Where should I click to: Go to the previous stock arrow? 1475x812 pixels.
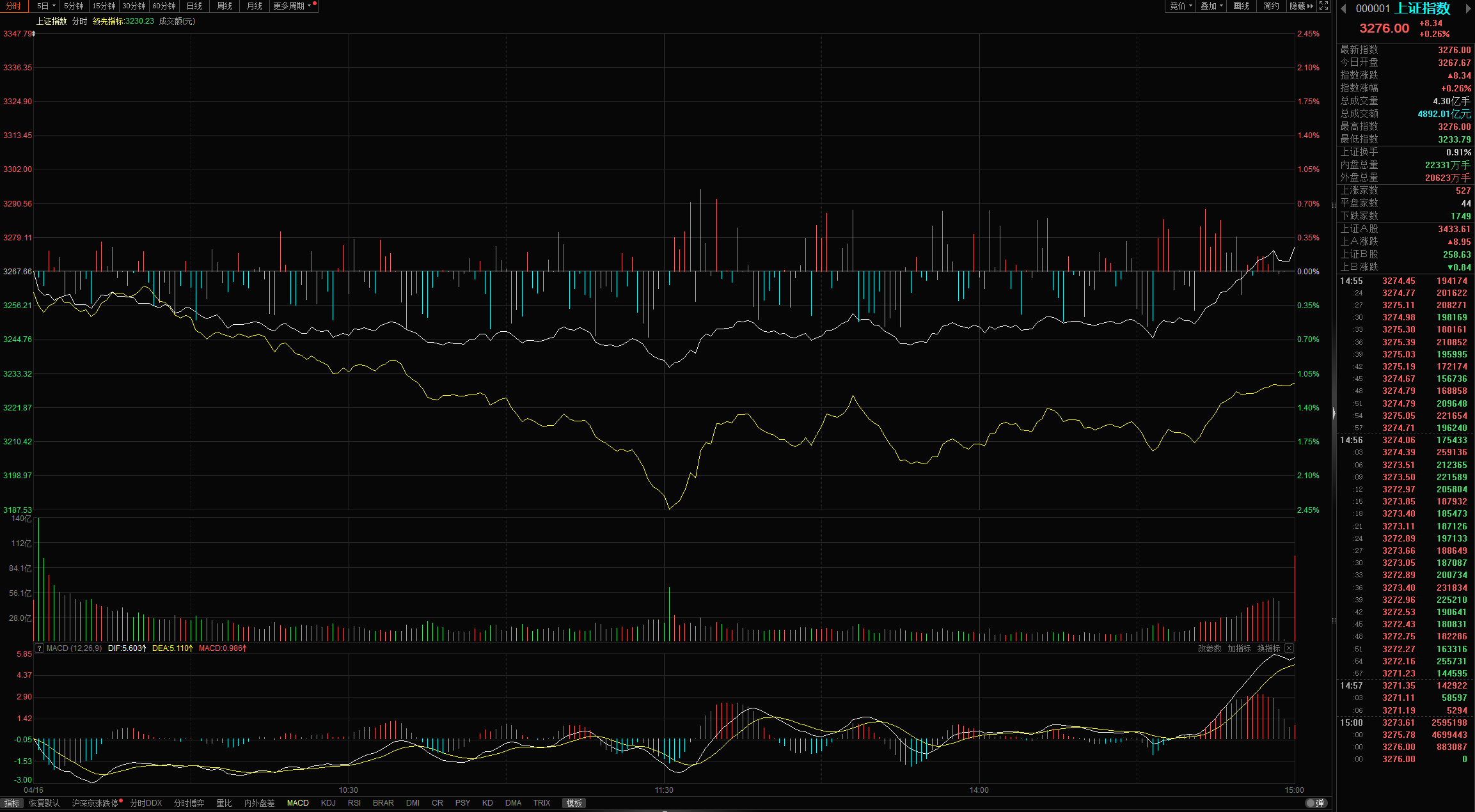1344,8
